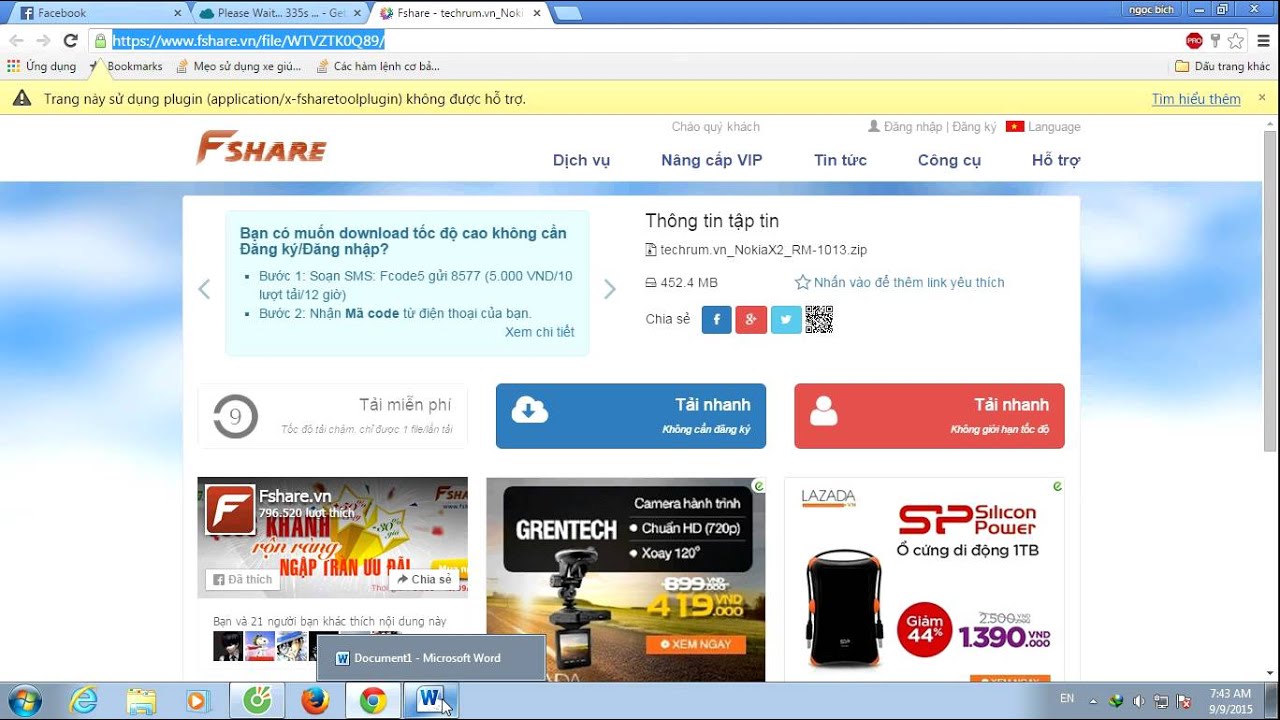Open the Hỗ trợ menu
The height and width of the screenshot is (720, 1280).
tap(1056, 160)
